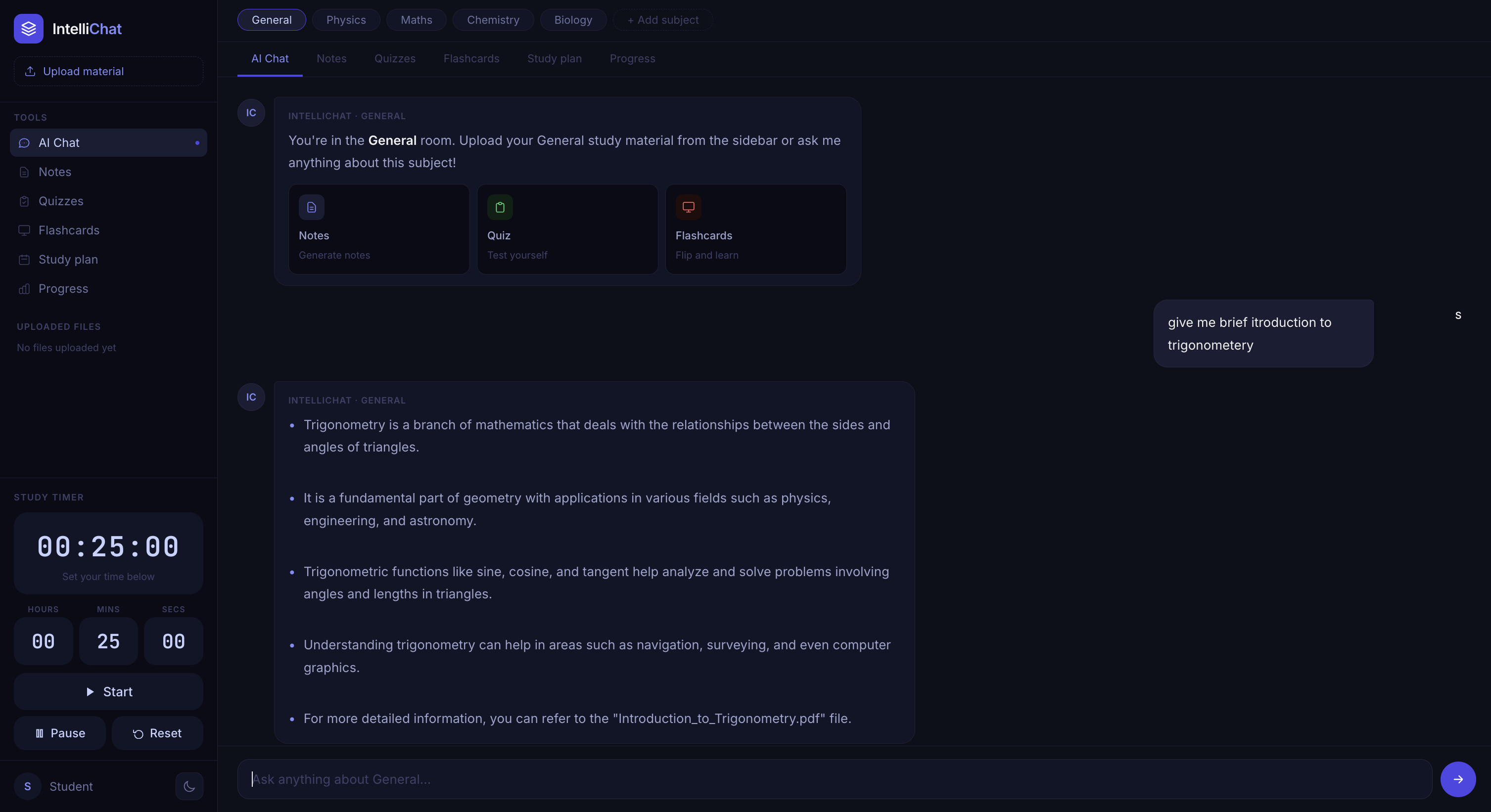
Task: Pause the study timer
Action: point(60,733)
